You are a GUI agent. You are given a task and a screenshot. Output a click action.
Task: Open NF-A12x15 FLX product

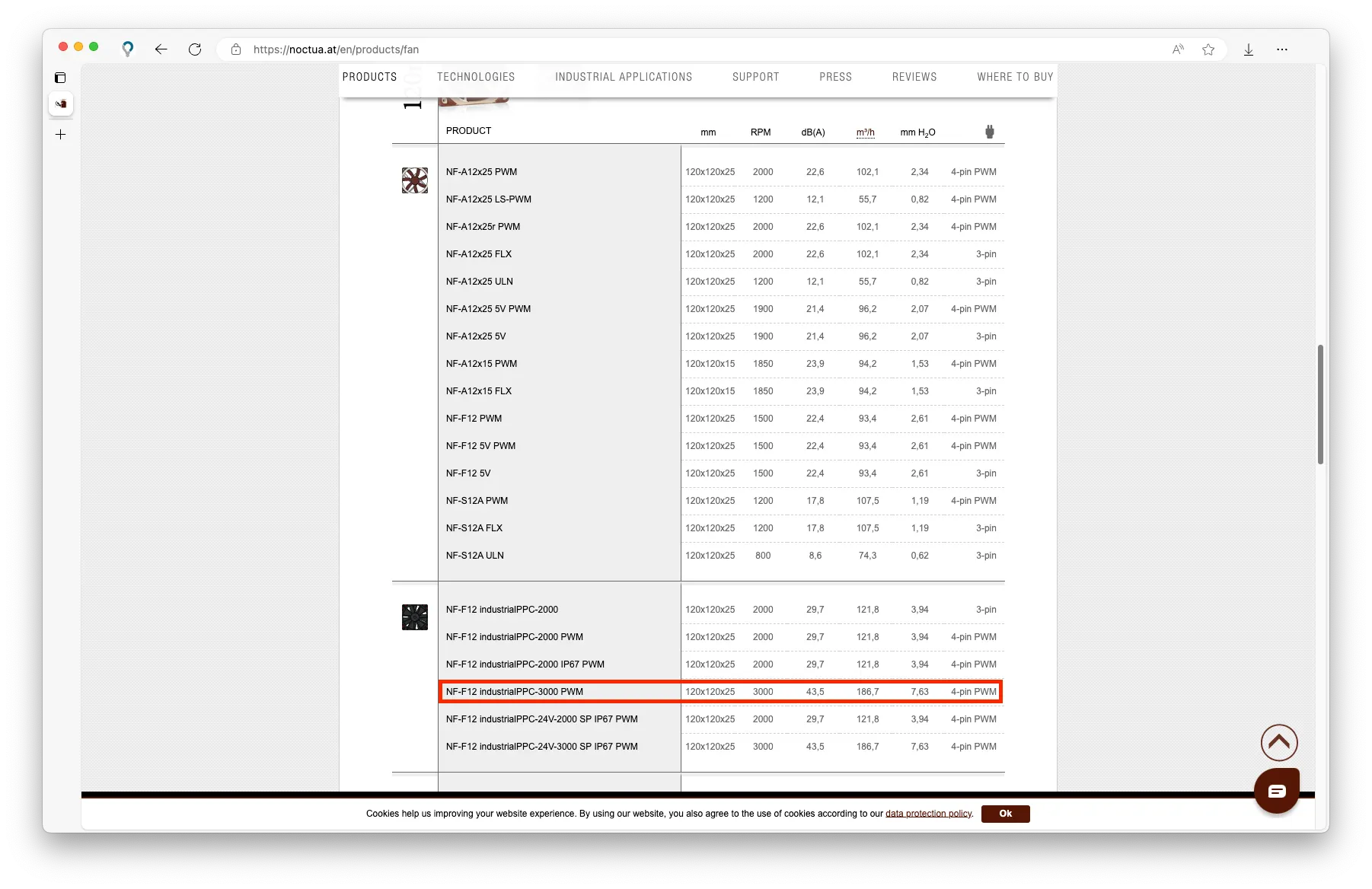point(479,391)
